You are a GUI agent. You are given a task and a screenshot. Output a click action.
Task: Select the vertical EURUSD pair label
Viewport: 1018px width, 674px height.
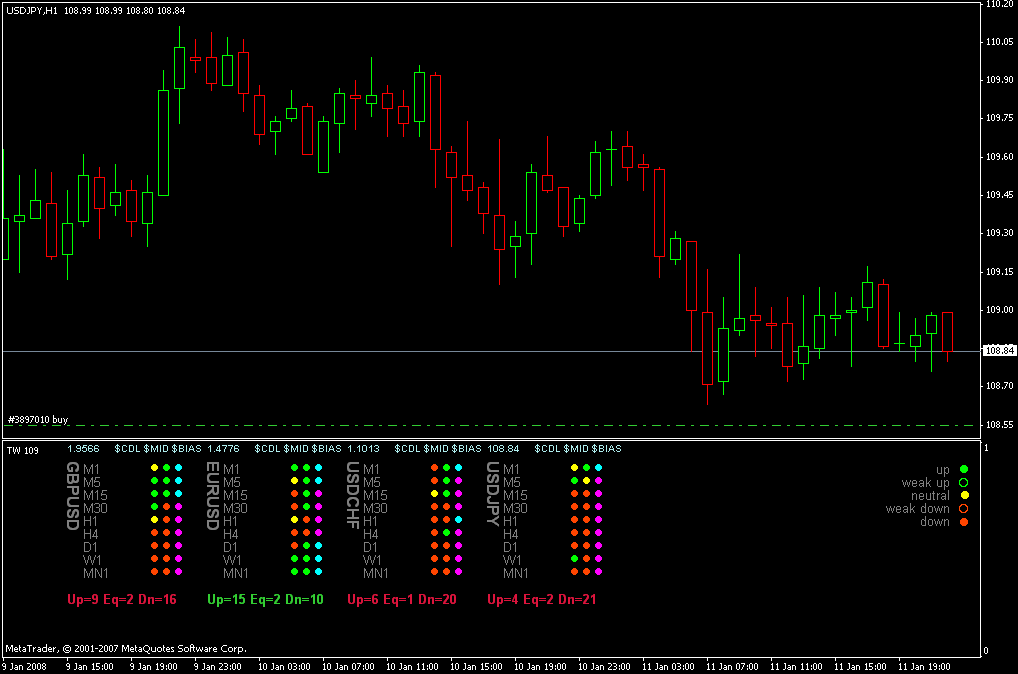click(212, 496)
